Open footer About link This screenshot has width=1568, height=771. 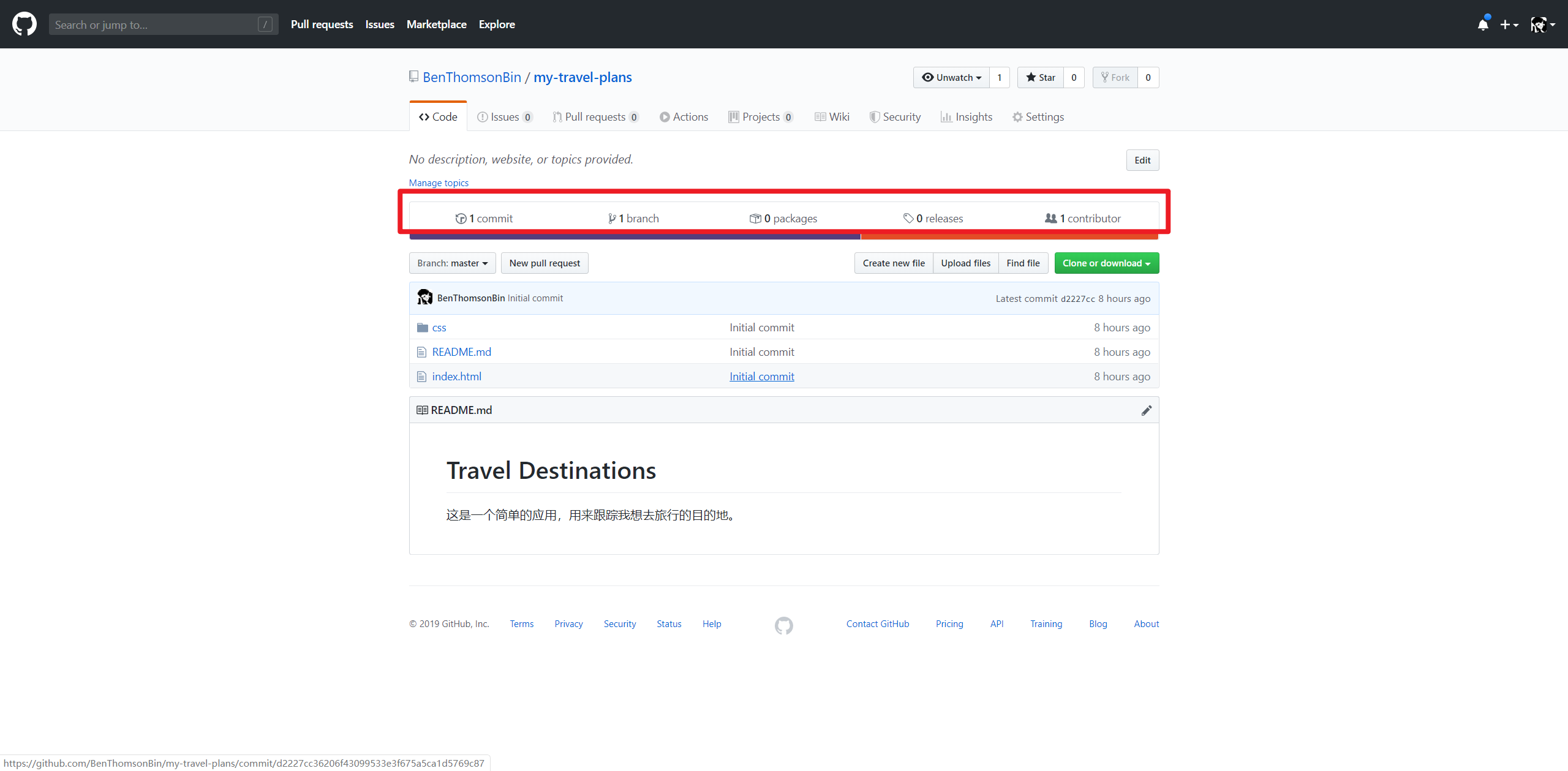click(x=1146, y=623)
